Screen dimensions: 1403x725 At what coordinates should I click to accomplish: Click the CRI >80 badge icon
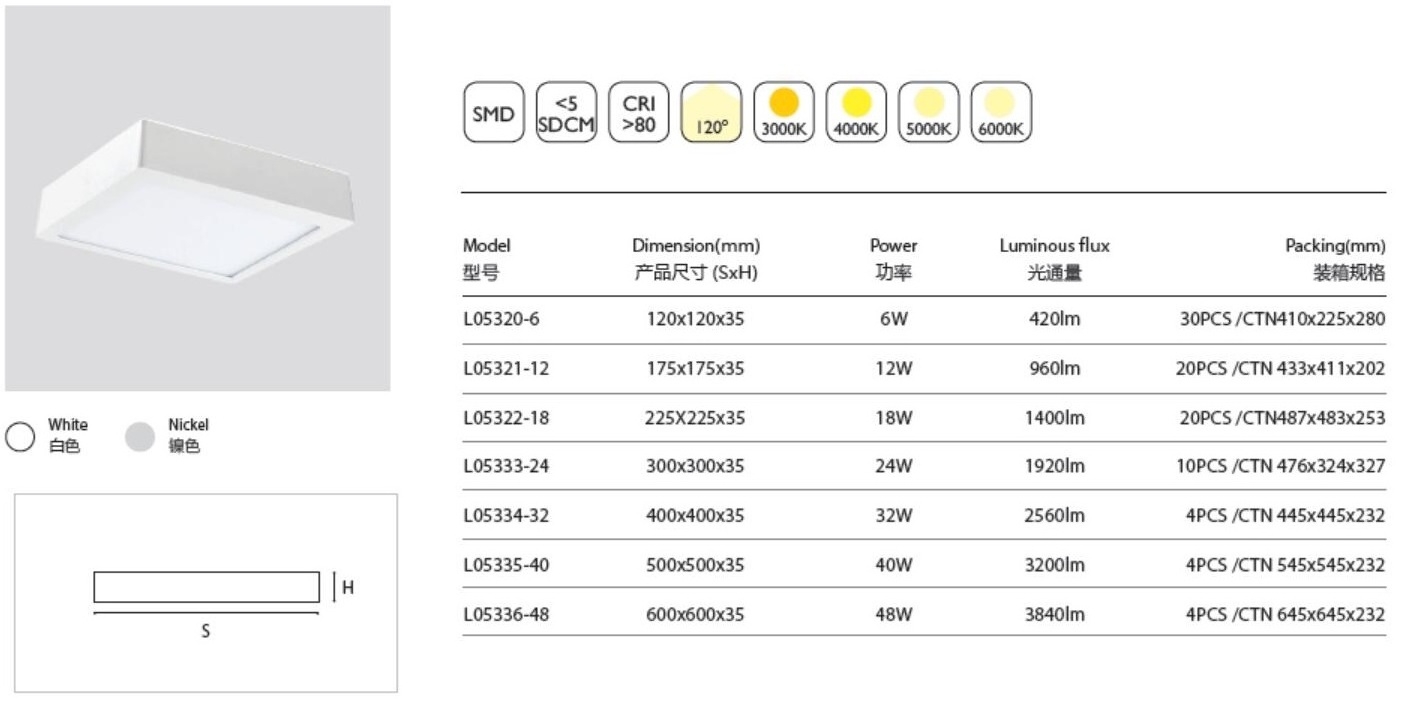click(x=638, y=112)
